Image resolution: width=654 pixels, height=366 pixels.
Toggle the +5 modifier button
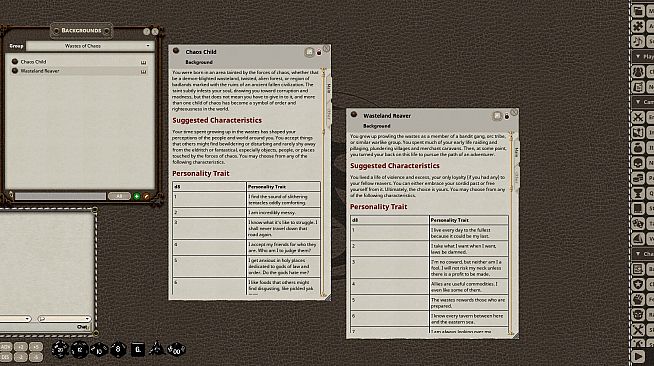tap(36, 347)
